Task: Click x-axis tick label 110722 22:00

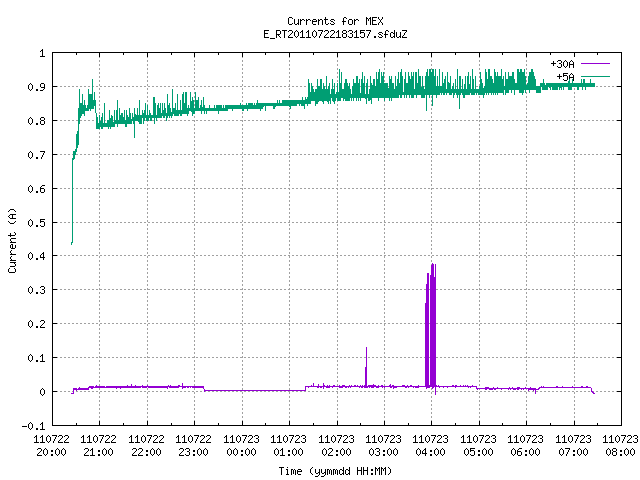Action: pos(147,446)
